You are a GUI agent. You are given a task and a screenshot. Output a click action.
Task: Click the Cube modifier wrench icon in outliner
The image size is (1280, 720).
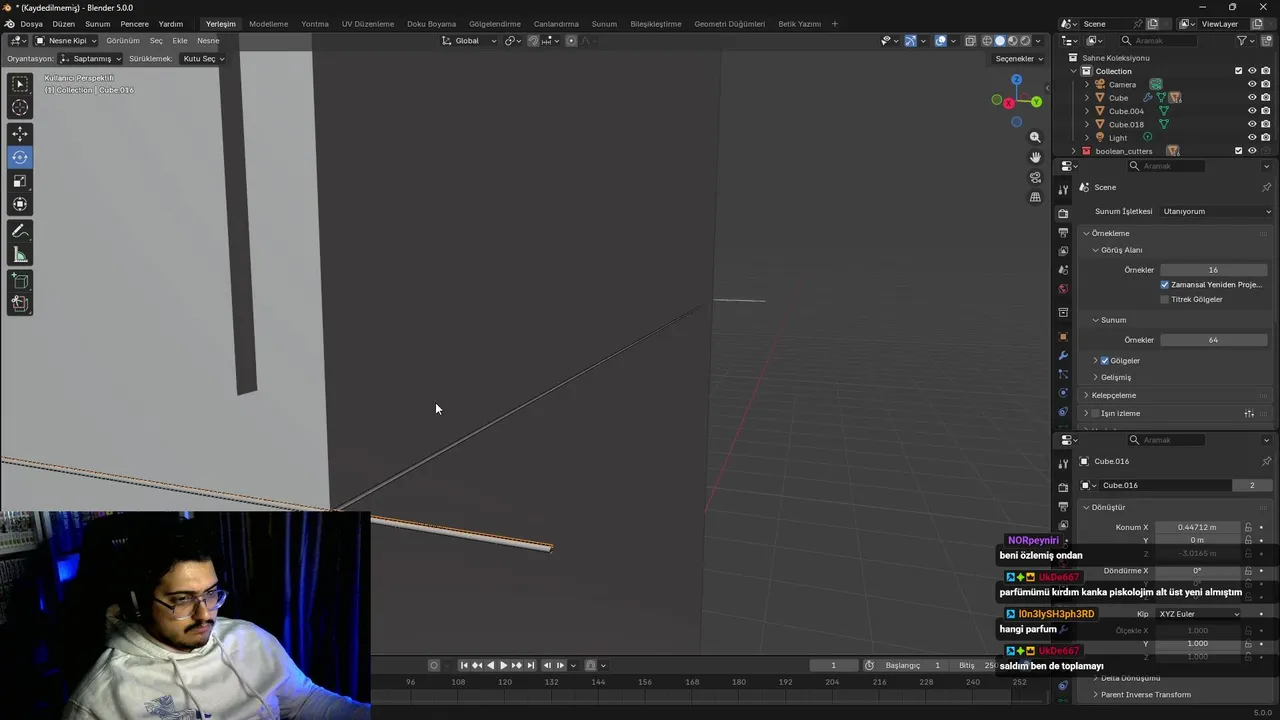coord(1148,98)
